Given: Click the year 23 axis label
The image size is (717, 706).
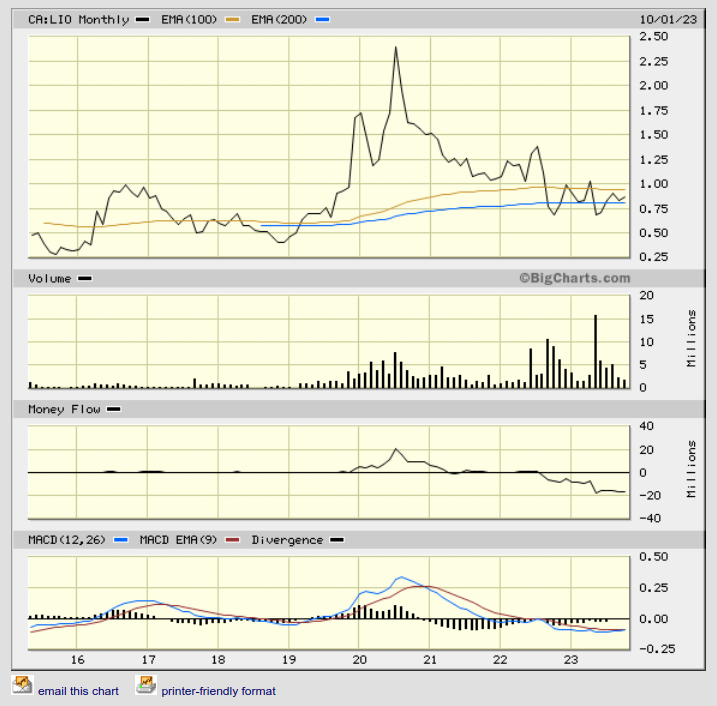Looking at the screenshot, I should 571,660.
